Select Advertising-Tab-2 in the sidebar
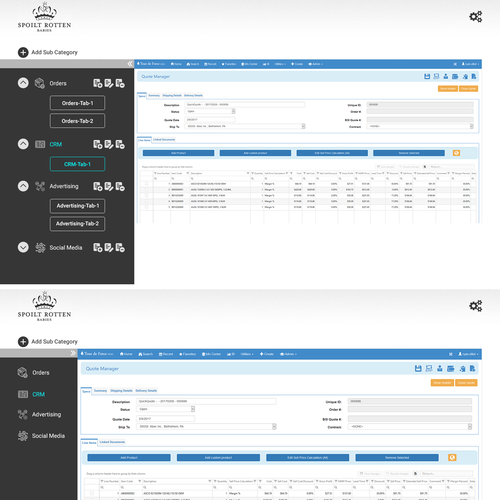Image resolution: width=500 pixels, height=500 pixels. (77, 224)
